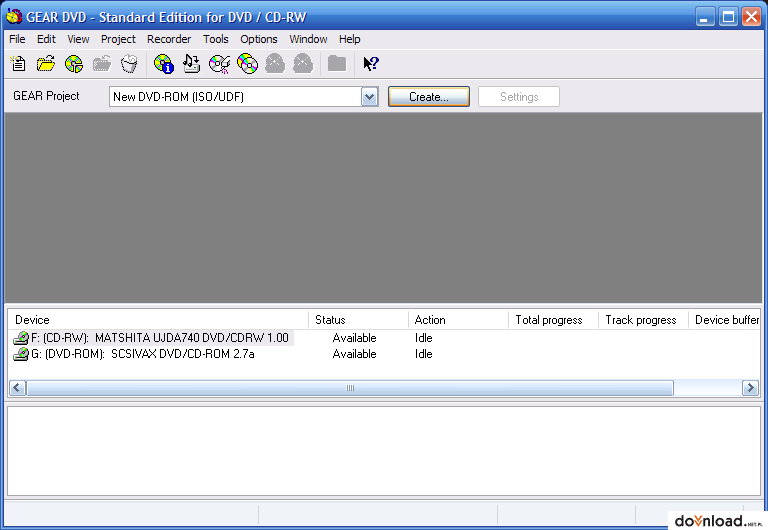This screenshot has height=530, width=768.
Task: Click the device list horizontal scrollbar thumb
Action: pos(350,388)
